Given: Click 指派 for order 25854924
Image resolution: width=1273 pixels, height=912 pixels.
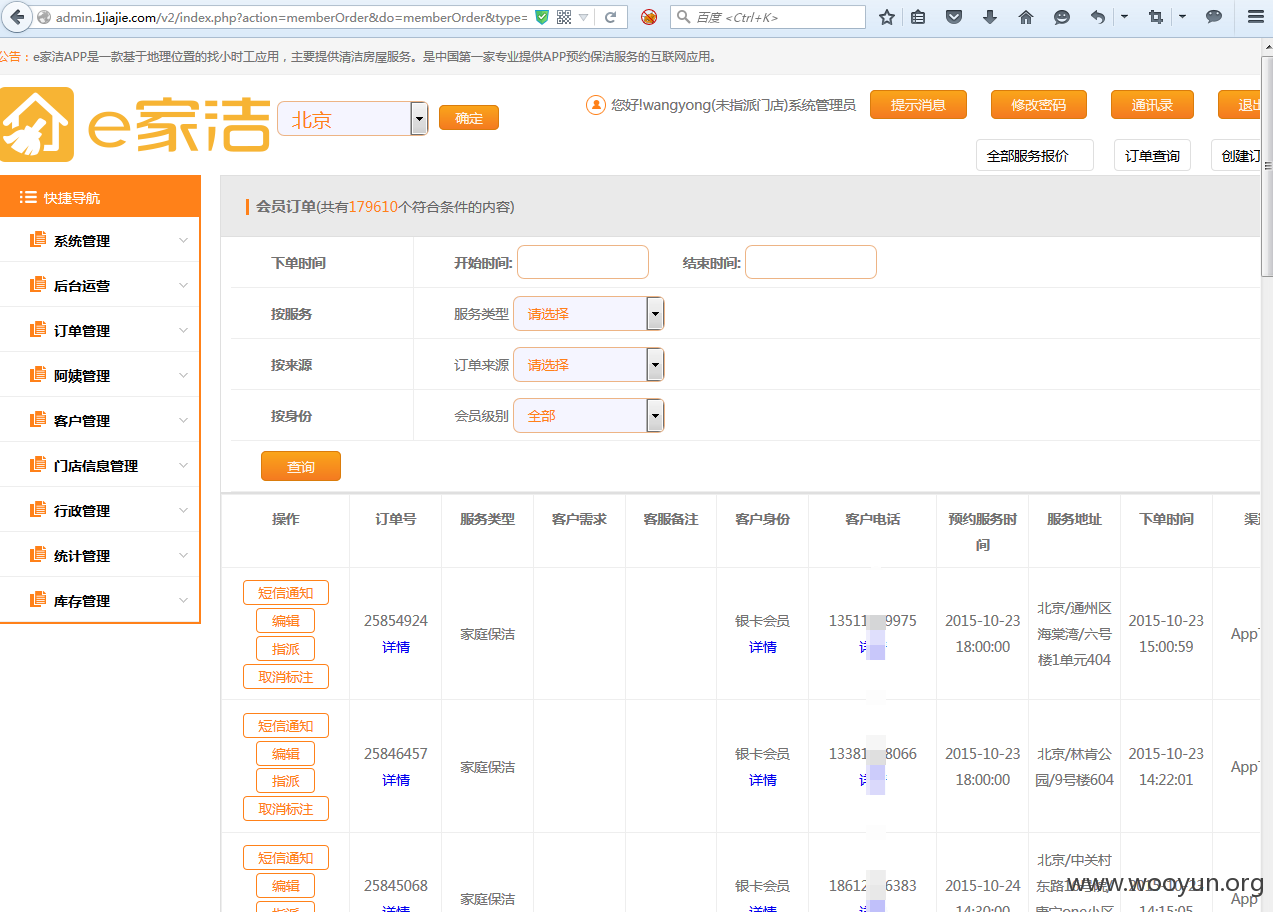Looking at the screenshot, I should [x=286, y=649].
